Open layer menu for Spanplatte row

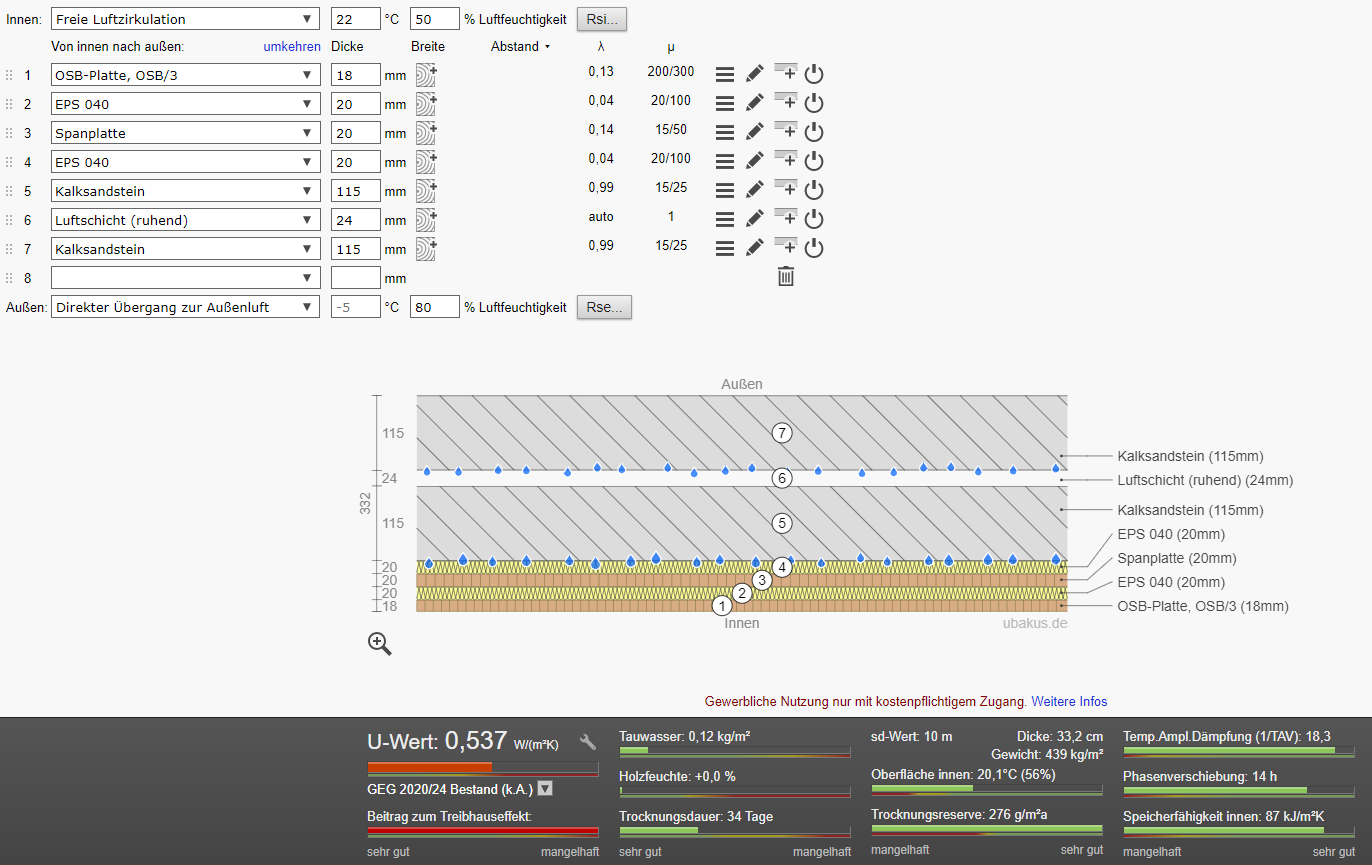click(x=725, y=132)
